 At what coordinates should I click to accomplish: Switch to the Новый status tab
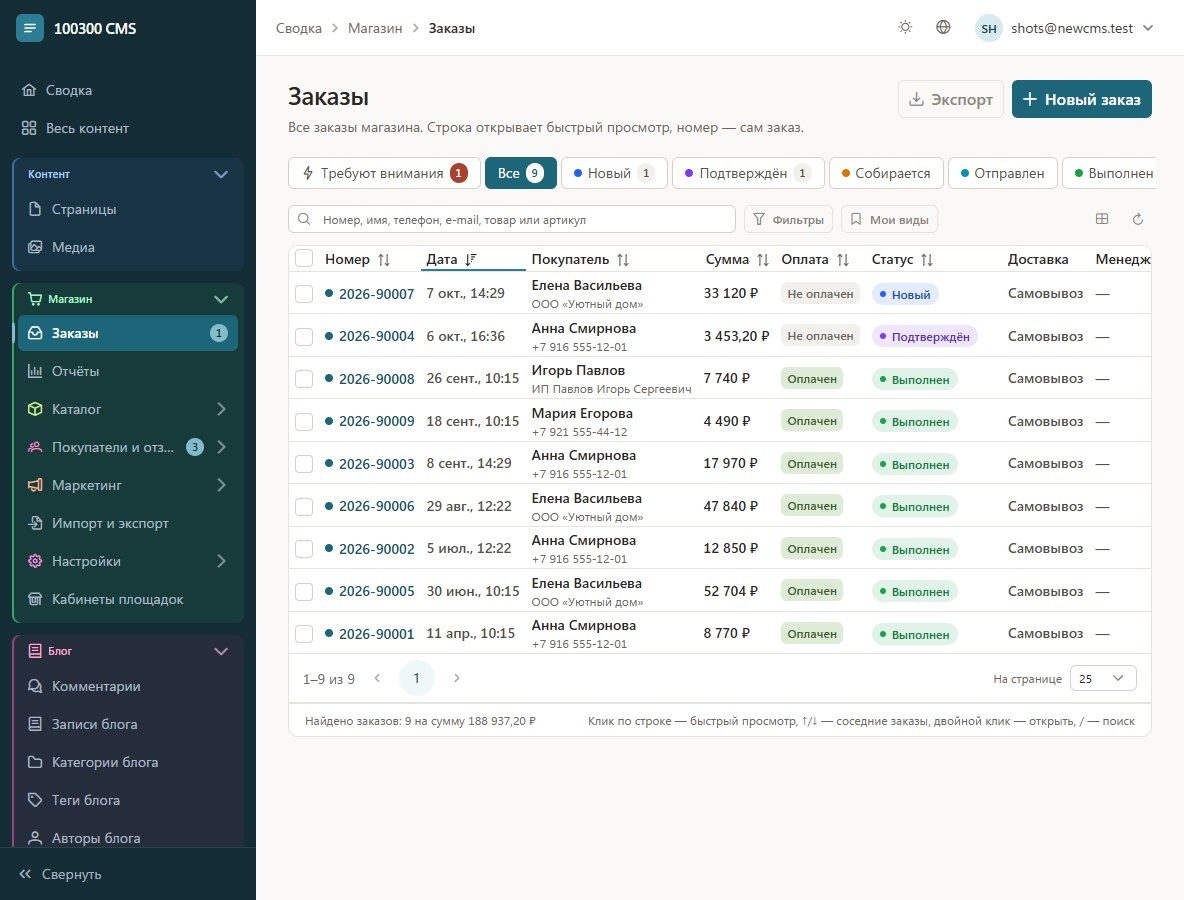614,173
